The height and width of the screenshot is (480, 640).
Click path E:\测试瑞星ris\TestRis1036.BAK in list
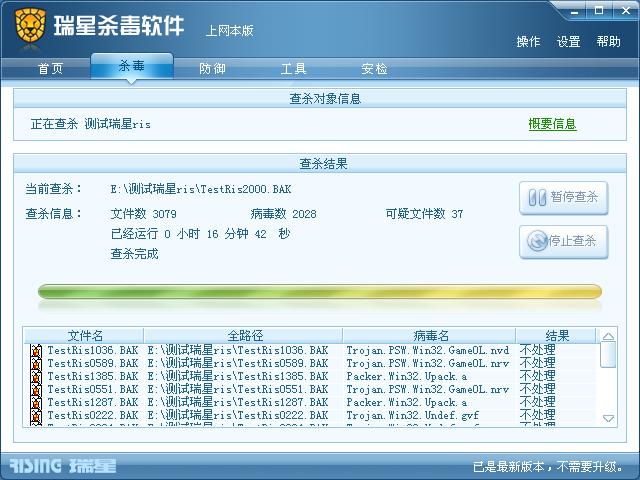point(238,351)
